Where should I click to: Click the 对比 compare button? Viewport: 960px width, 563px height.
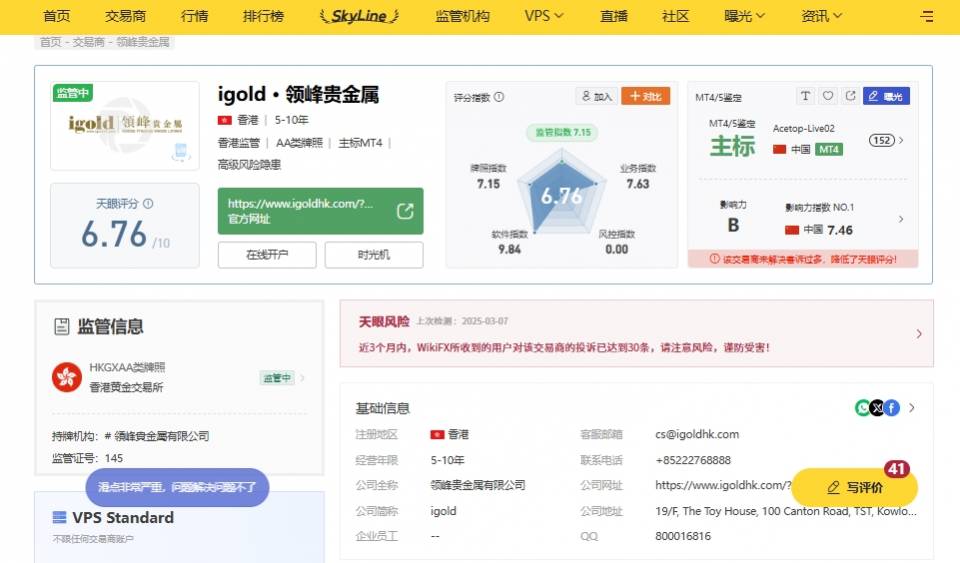(645, 96)
